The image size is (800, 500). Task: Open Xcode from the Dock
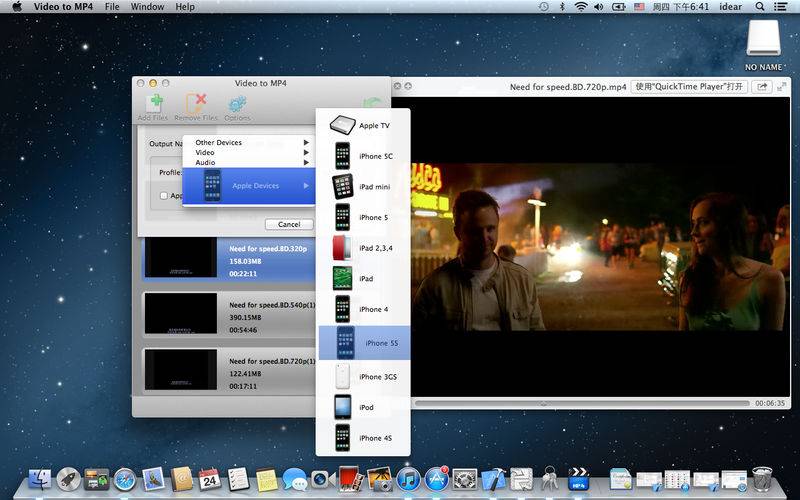coord(493,480)
